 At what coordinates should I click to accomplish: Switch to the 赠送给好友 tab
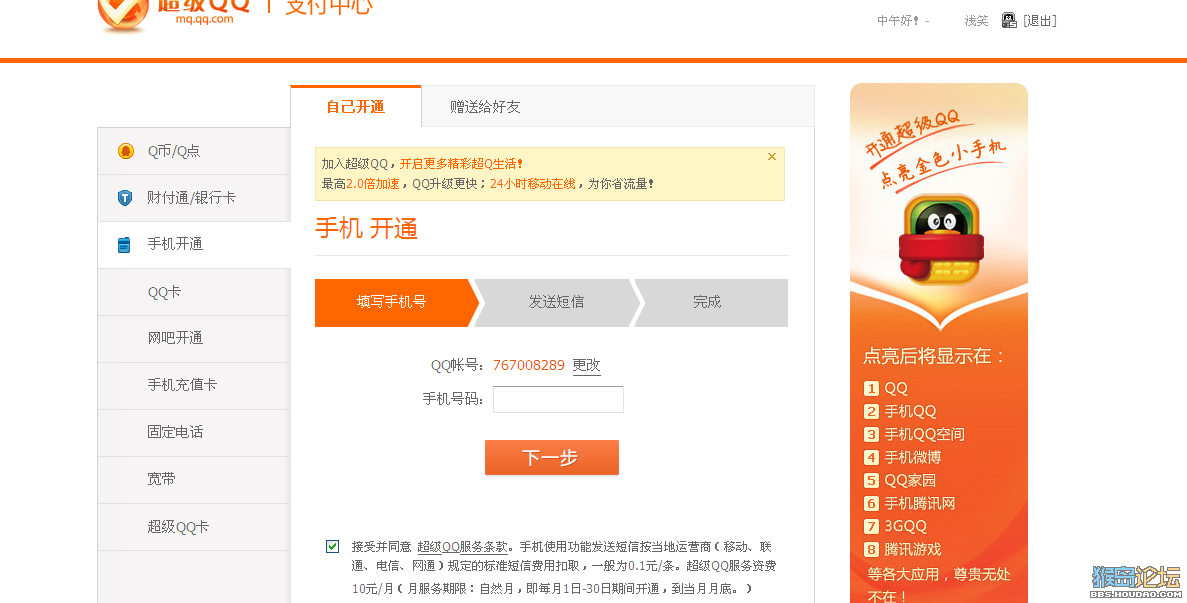(x=485, y=107)
